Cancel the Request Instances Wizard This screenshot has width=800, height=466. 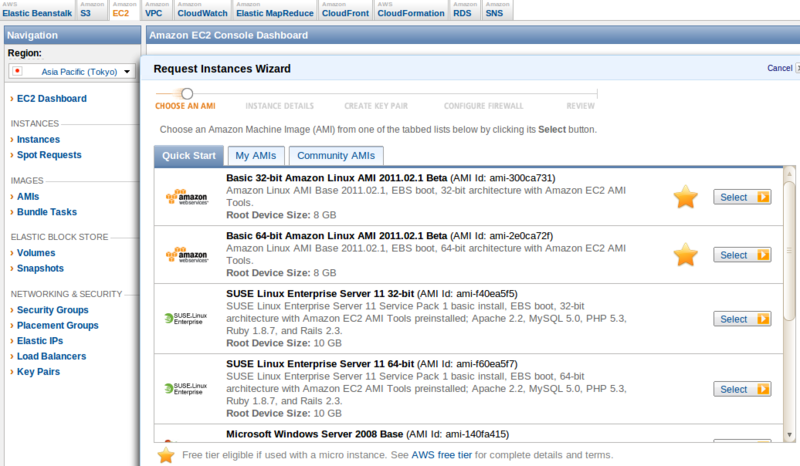click(780, 68)
